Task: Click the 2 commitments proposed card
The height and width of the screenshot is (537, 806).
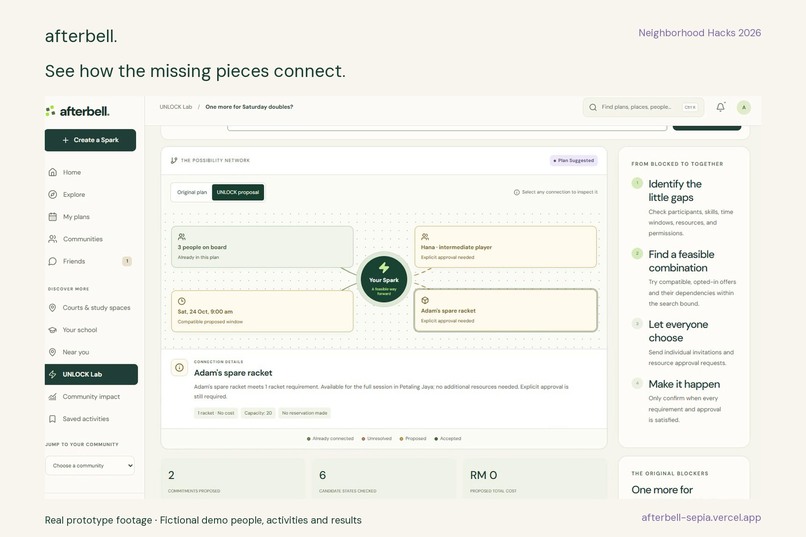Action: (233, 479)
